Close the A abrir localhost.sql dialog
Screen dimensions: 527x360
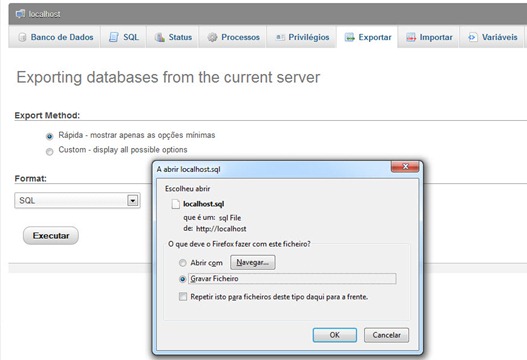(405, 166)
